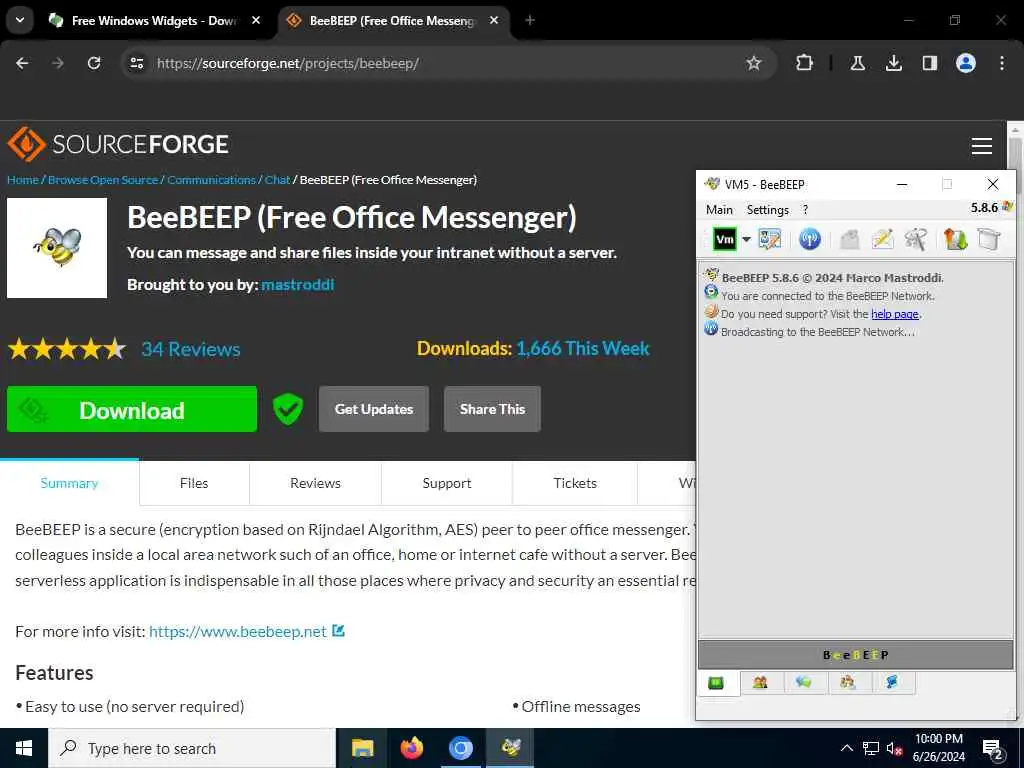Image resolution: width=1024 pixels, height=768 pixels.
Task: Open the status dropdown arrow next to Vm
Action: 746,239
